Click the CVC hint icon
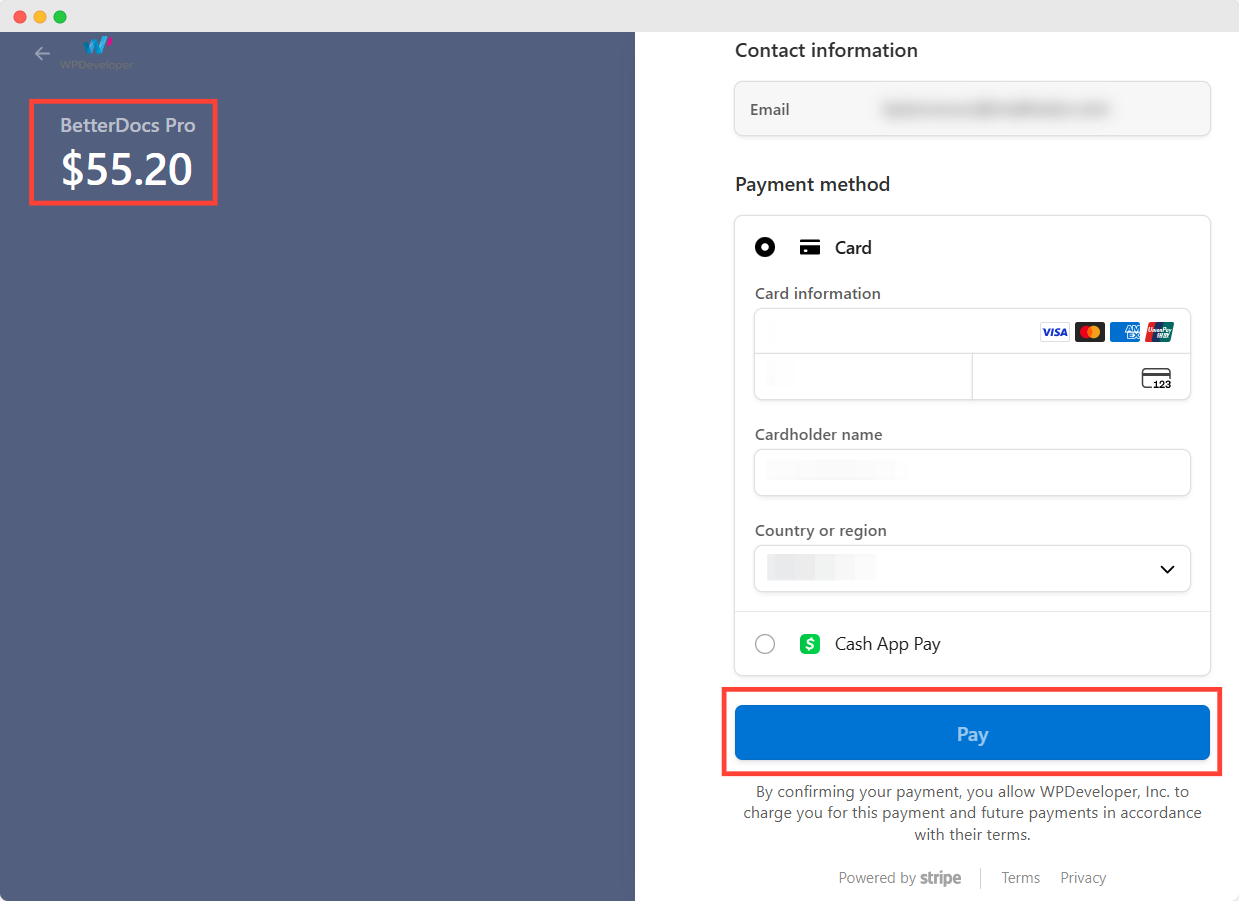The width and height of the screenshot is (1239, 901). (1156, 378)
